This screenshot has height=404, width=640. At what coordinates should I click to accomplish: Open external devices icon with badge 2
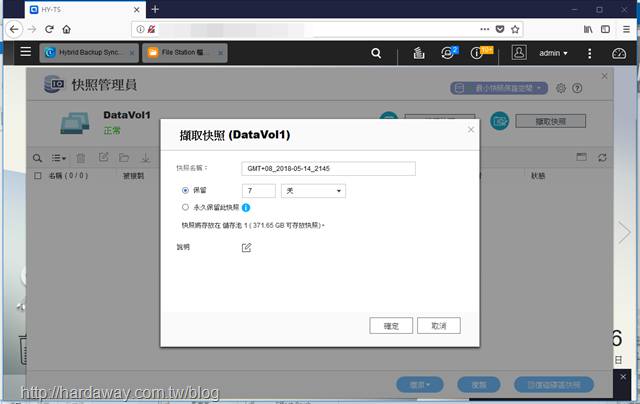click(448, 53)
